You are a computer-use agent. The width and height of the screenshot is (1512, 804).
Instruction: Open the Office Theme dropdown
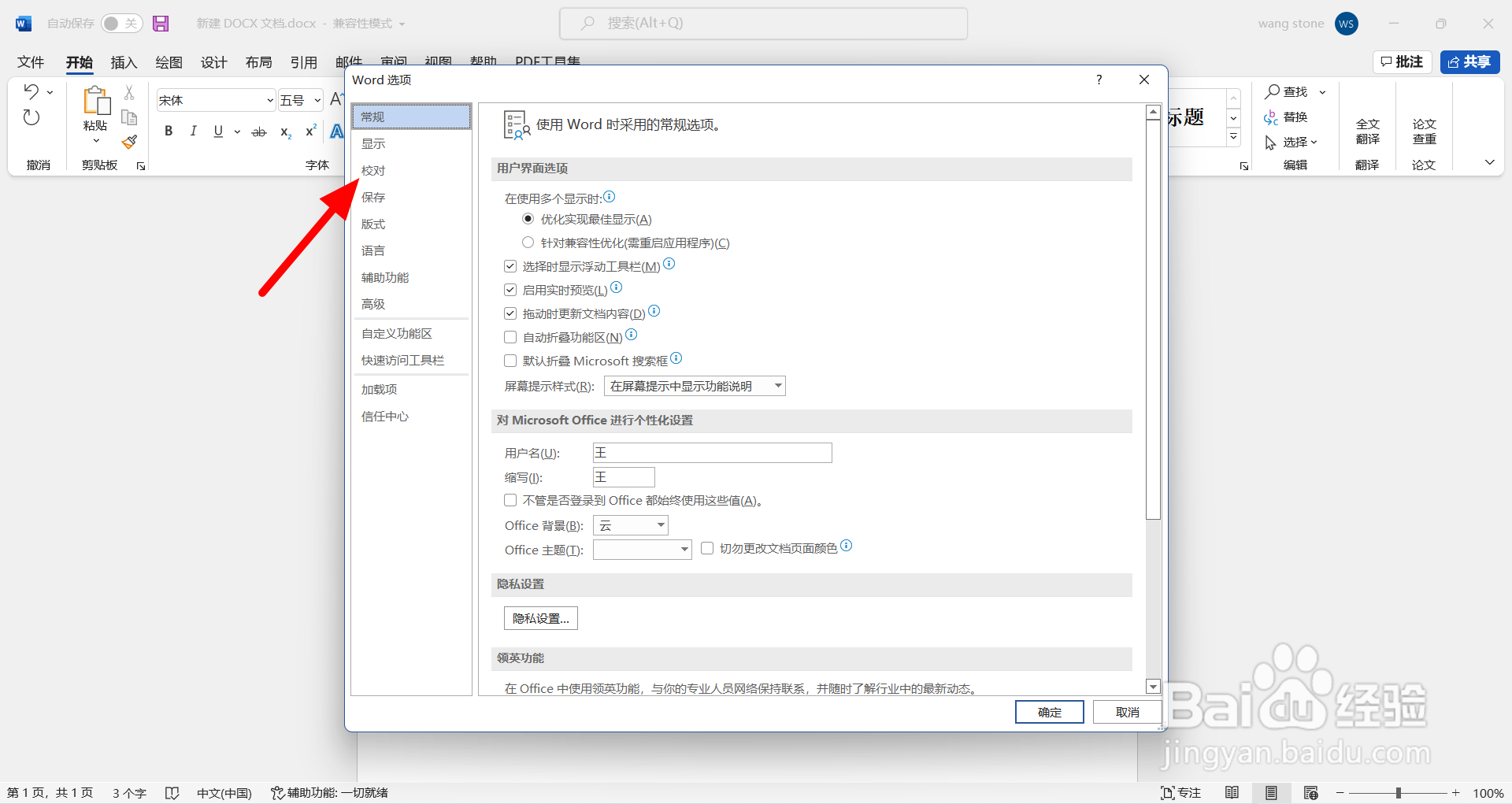pos(643,550)
